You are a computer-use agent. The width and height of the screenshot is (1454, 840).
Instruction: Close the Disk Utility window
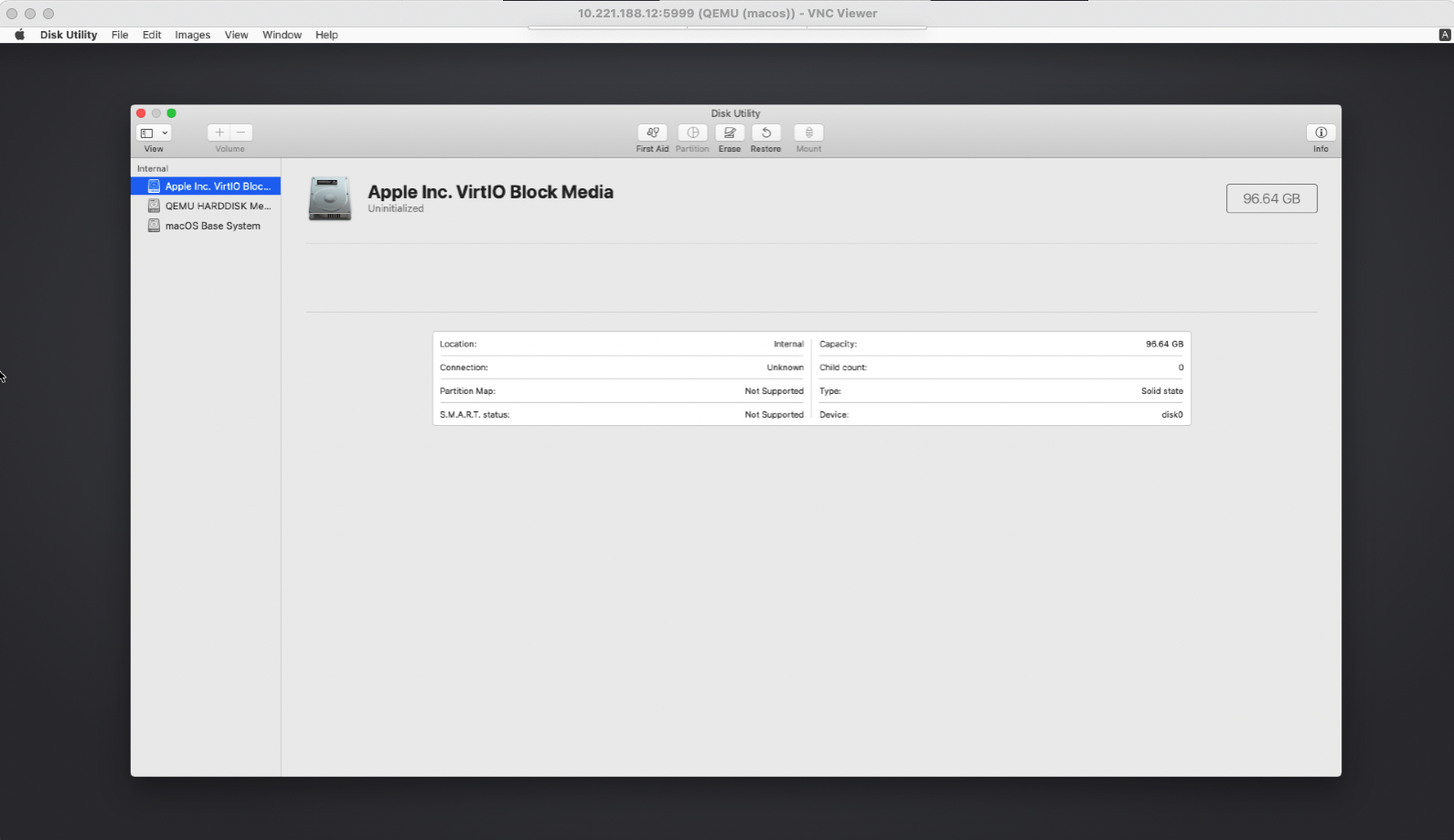click(x=141, y=113)
